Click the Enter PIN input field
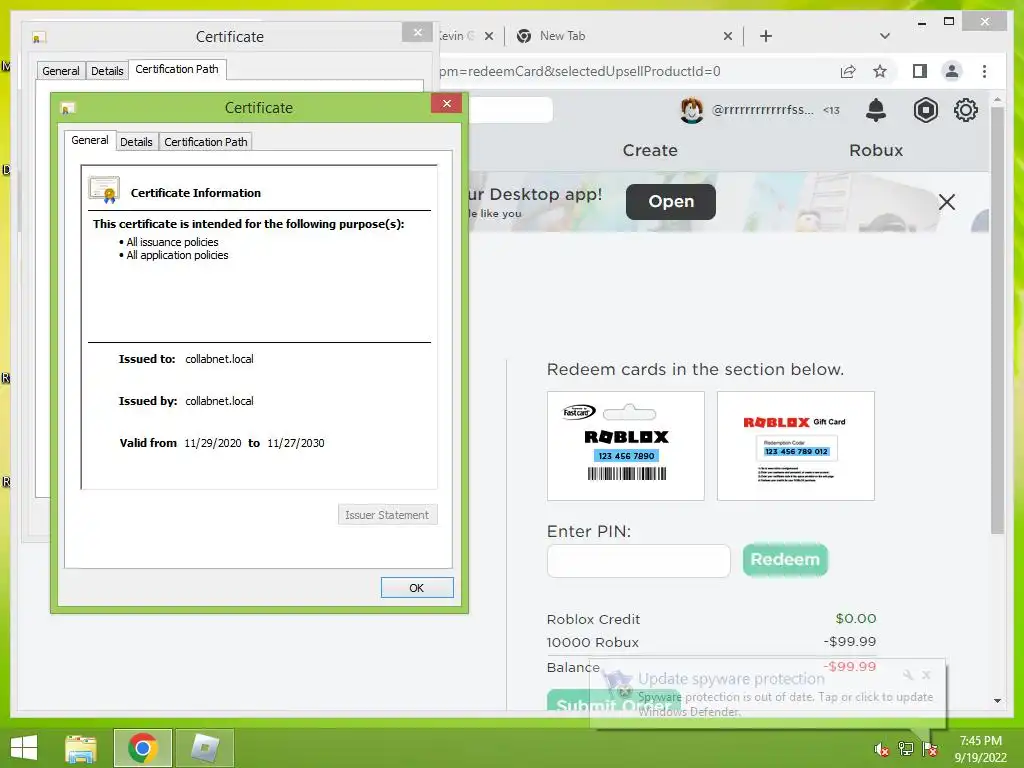Image resolution: width=1024 pixels, height=768 pixels. tap(639, 561)
